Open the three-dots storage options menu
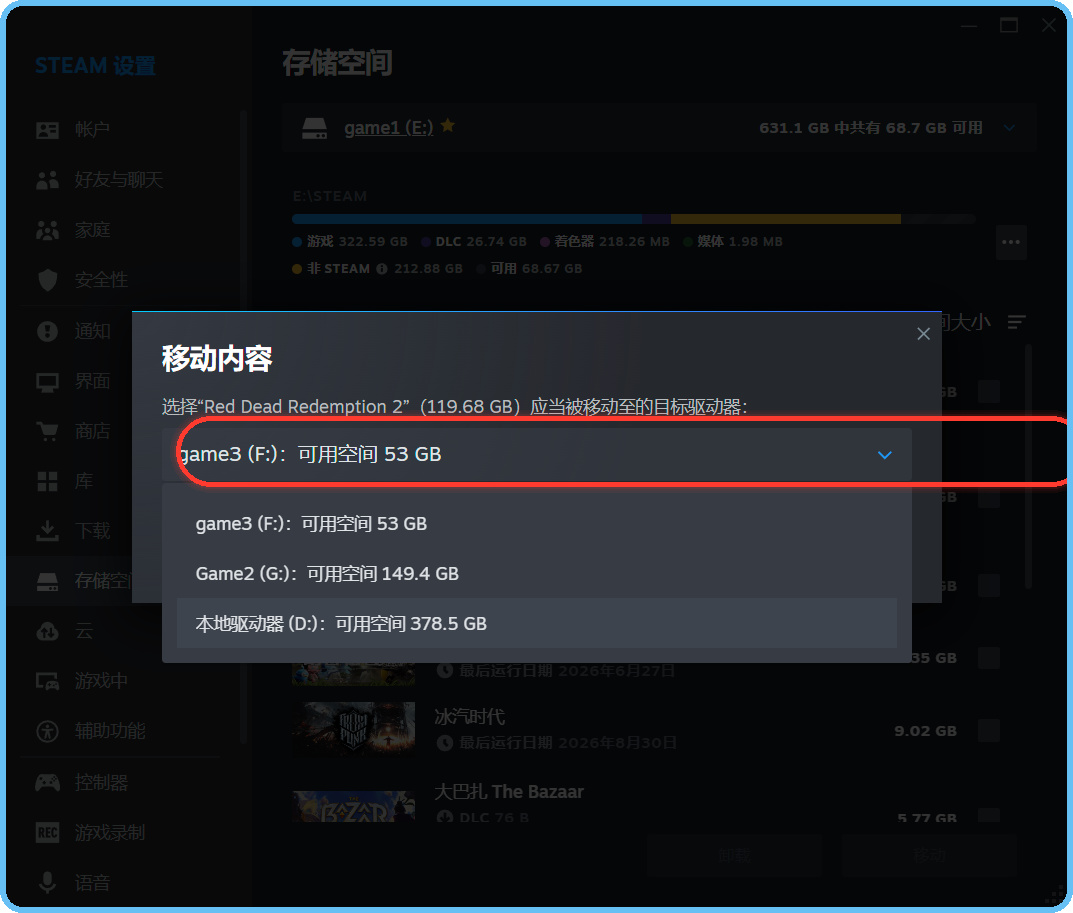The image size is (1073, 913). (1011, 242)
